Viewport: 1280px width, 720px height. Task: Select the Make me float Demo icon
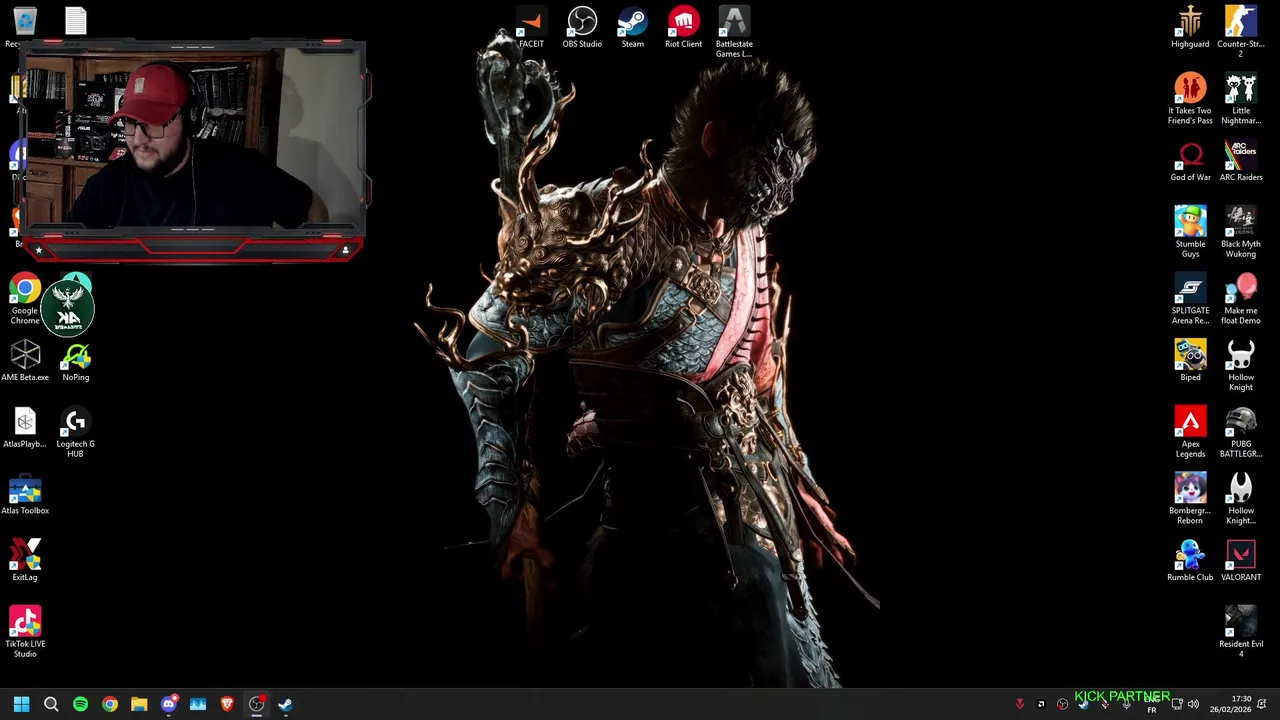[x=1241, y=298]
